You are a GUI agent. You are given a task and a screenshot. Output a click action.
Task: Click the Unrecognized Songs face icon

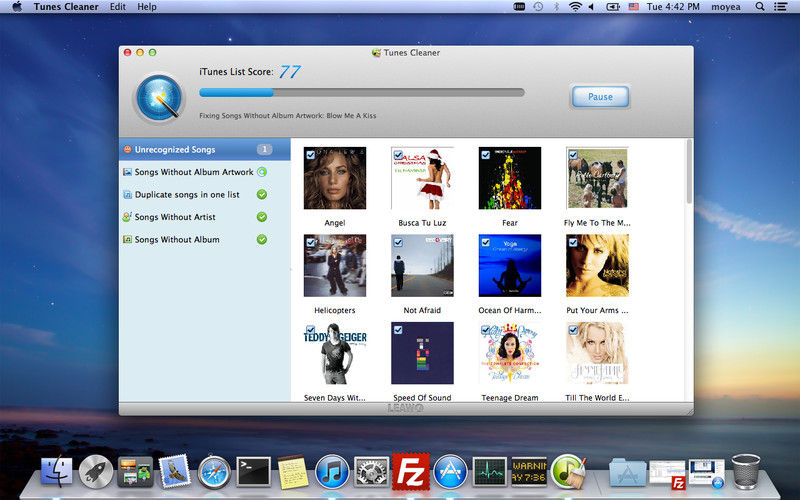[x=127, y=149]
